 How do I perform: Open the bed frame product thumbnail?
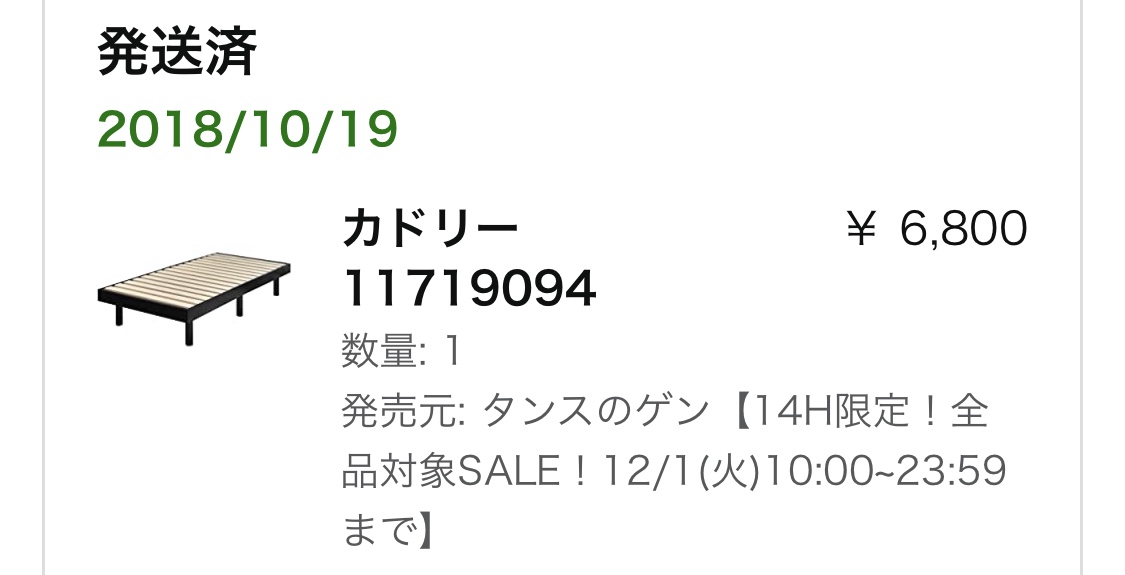tap(194, 297)
